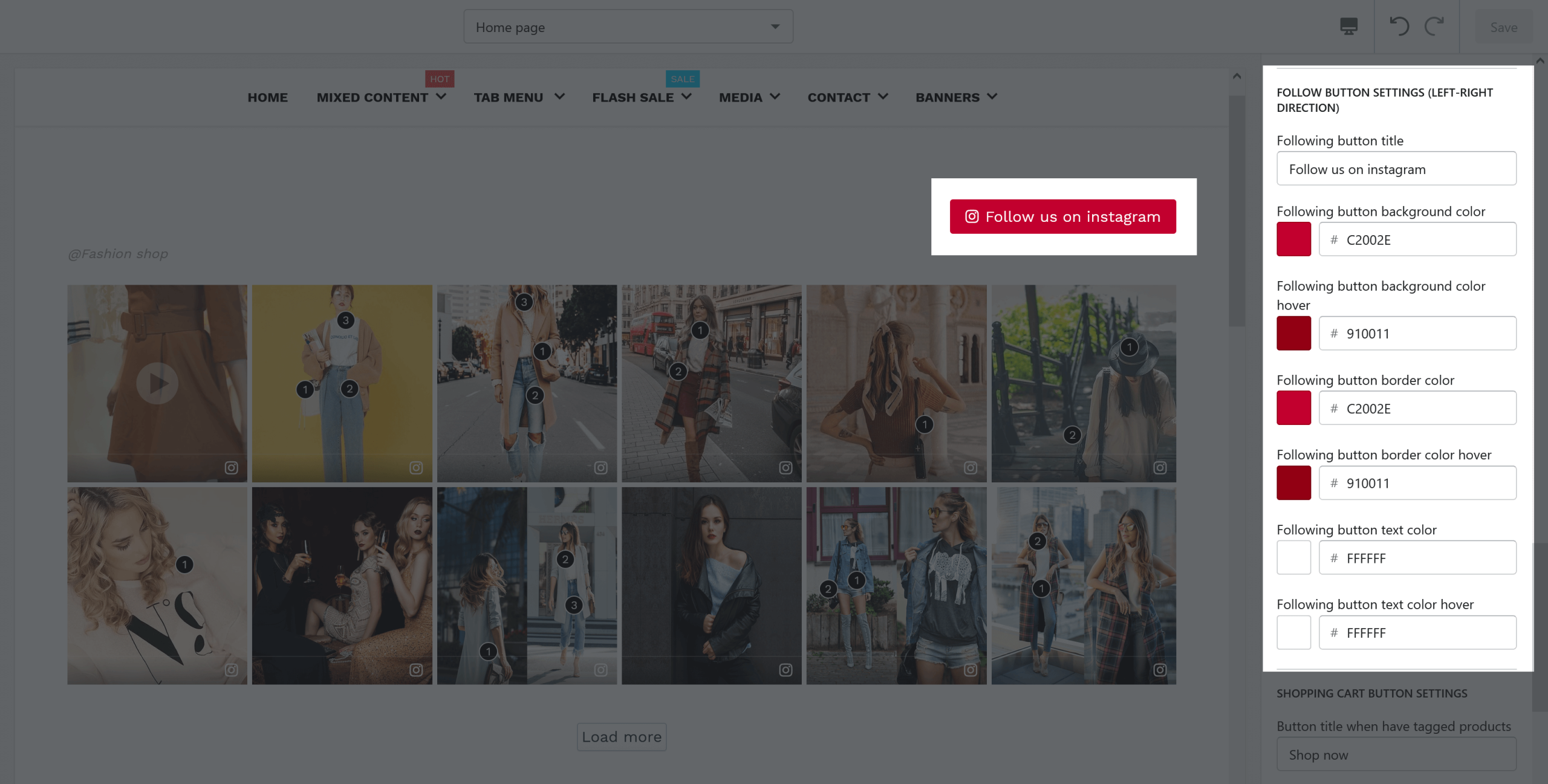
Task: Click the undo arrow icon
Action: coord(1399,27)
